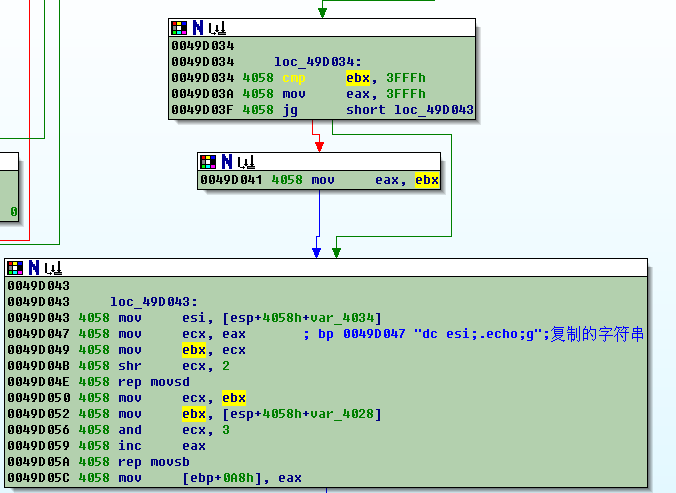This screenshot has width=676, height=493.
Task: Select the breakpoint comment on address 0049D047
Action: [x=472, y=334]
